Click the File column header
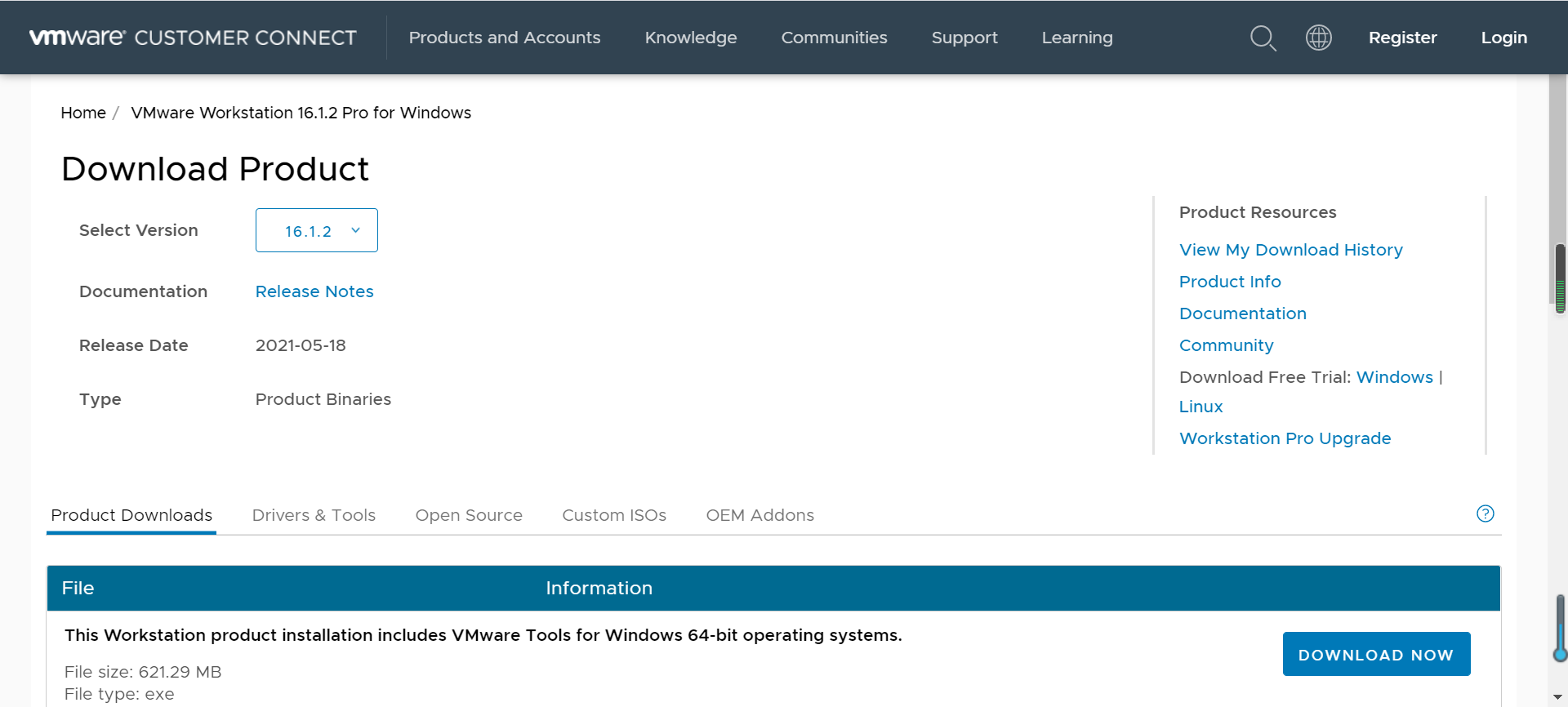 (78, 588)
